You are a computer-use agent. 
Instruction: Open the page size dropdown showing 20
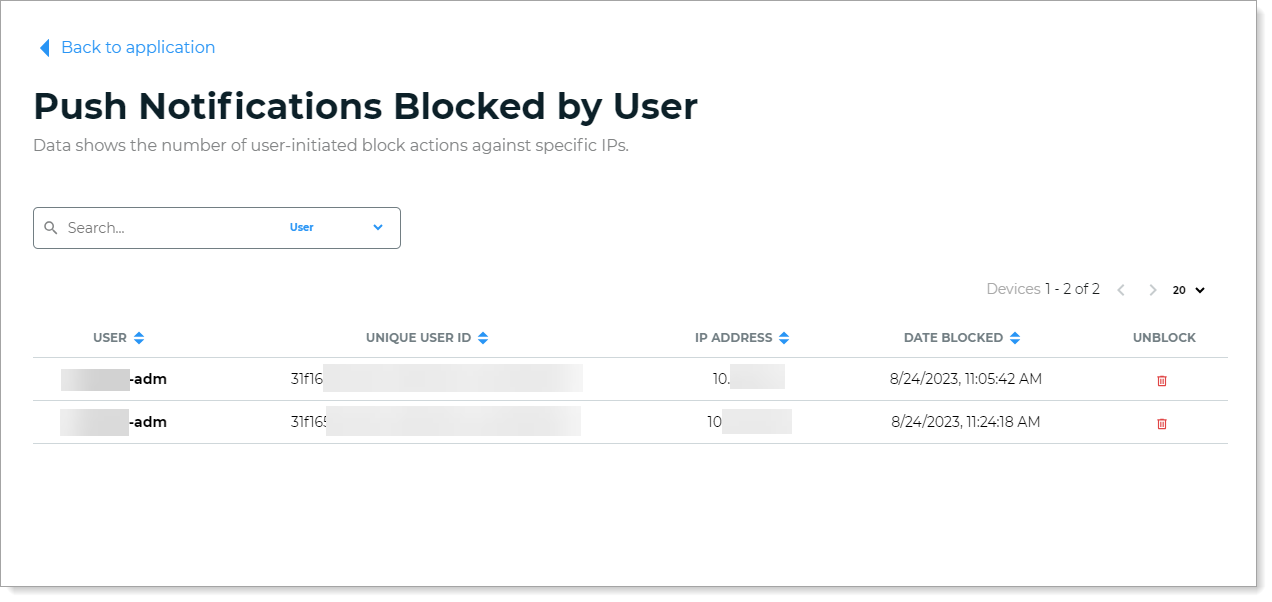tap(1186, 290)
